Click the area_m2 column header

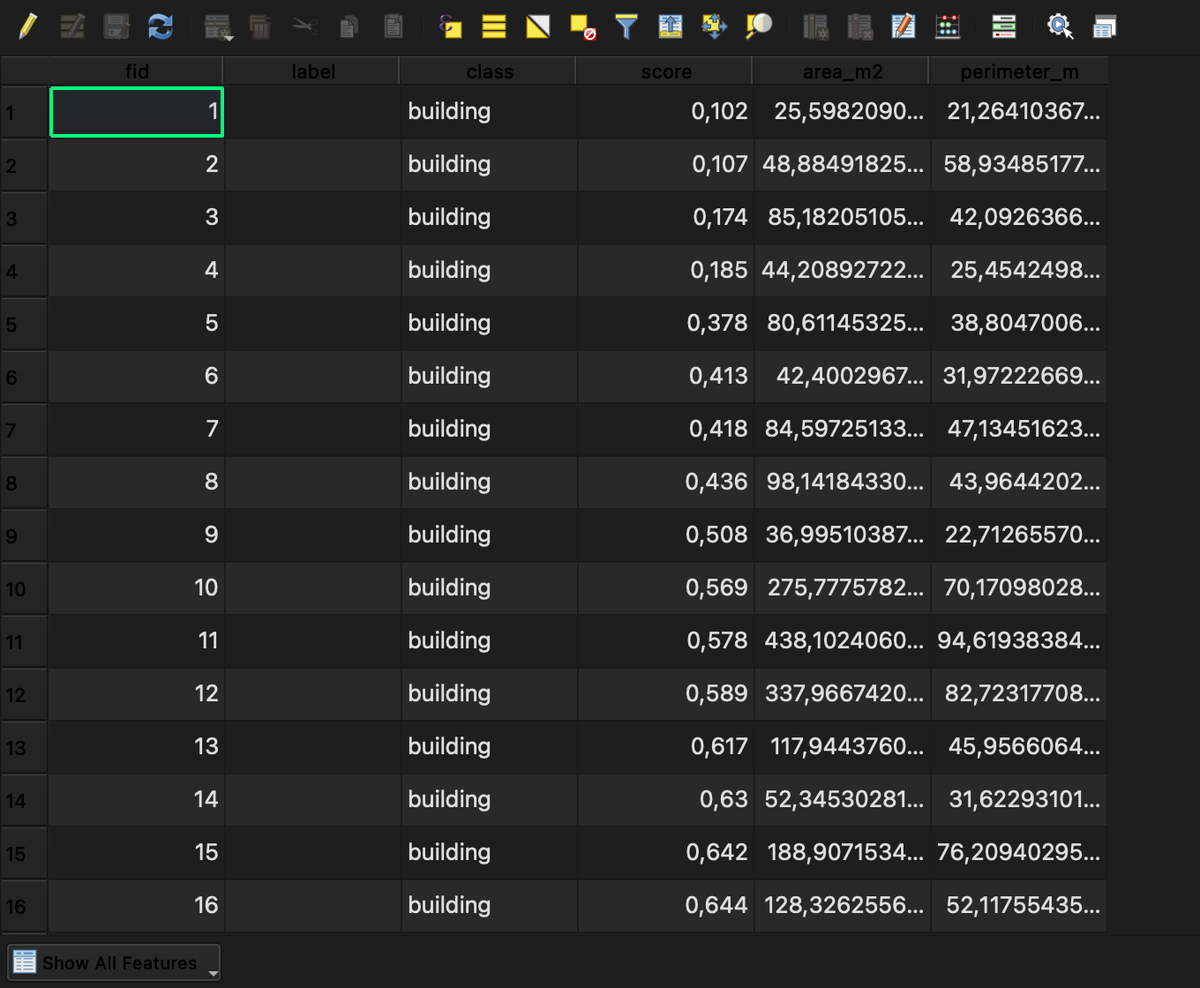[842, 71]
